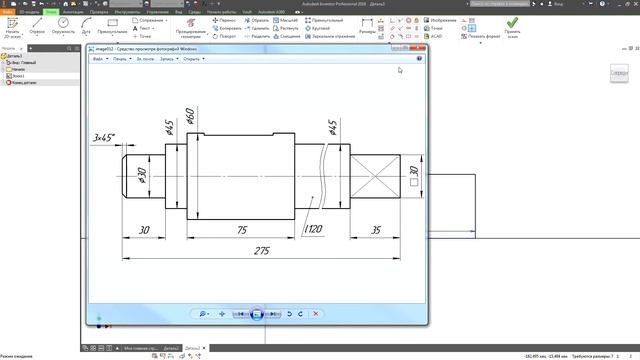The height and width of the screenshot is (360, 640).
Task: Open the Vault ribbon tab
Action: coord(247,12)
